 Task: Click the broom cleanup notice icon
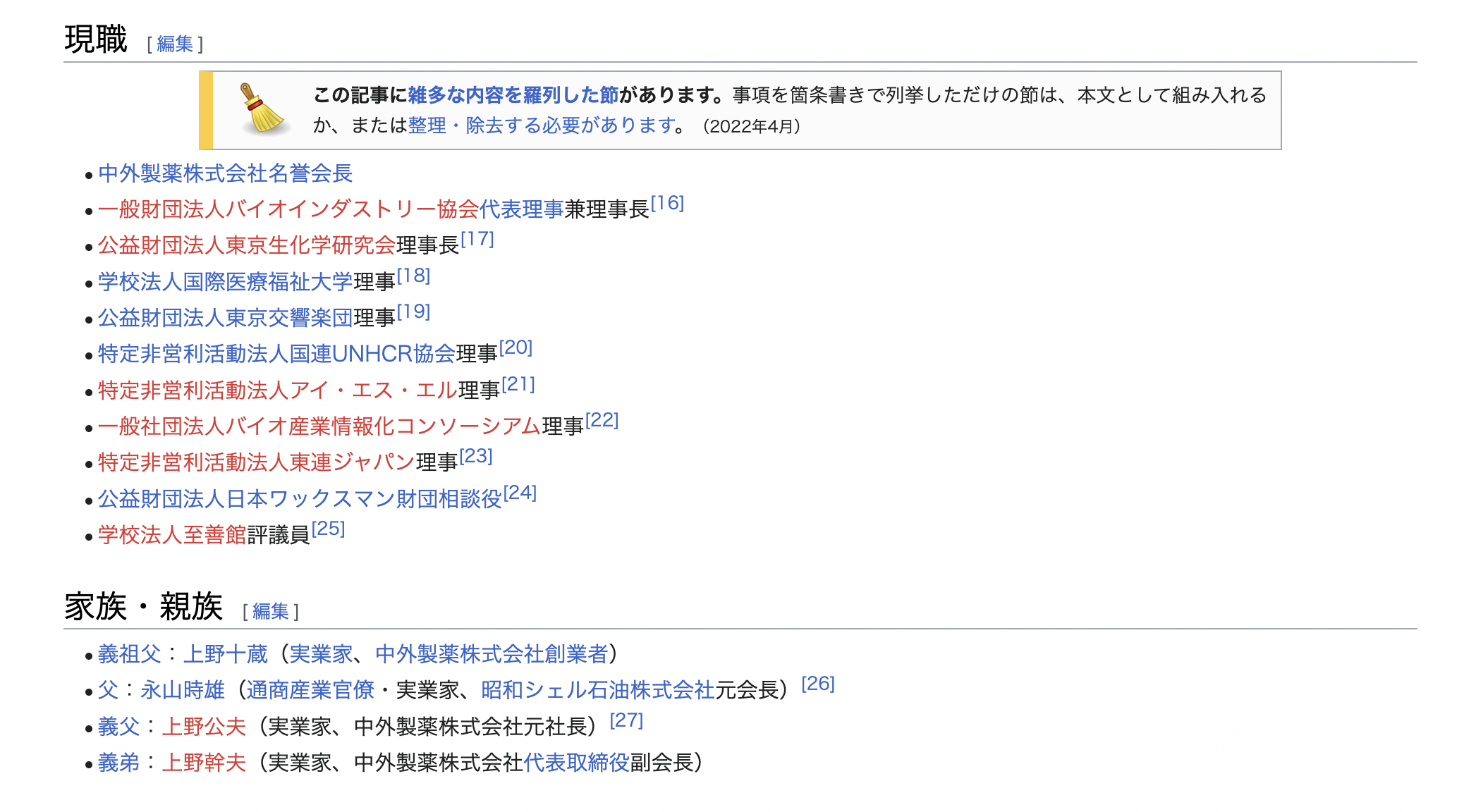(264, 109)
